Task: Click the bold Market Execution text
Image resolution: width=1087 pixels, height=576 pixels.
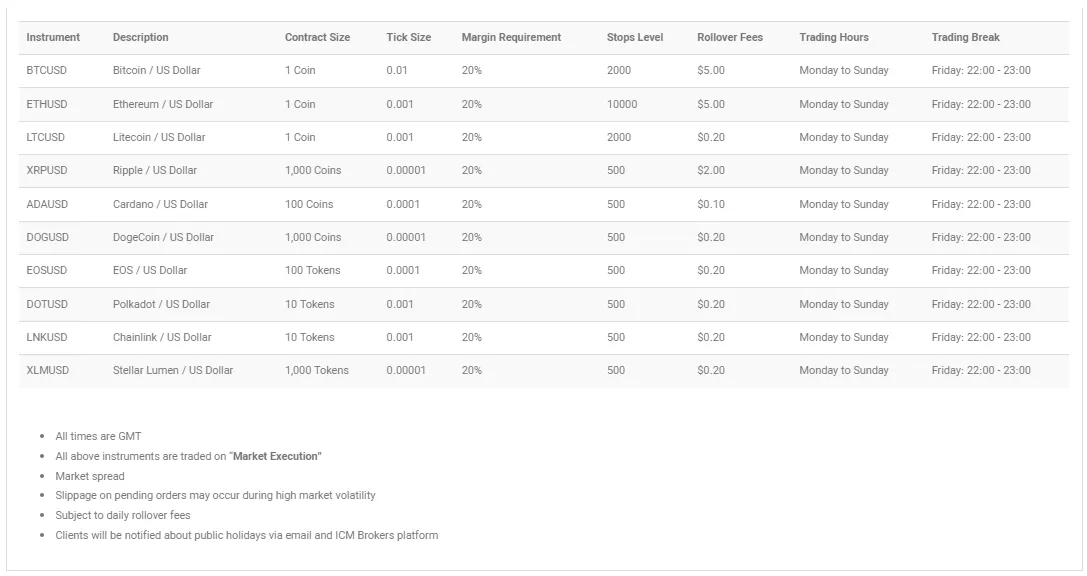Action: point(276,456)
